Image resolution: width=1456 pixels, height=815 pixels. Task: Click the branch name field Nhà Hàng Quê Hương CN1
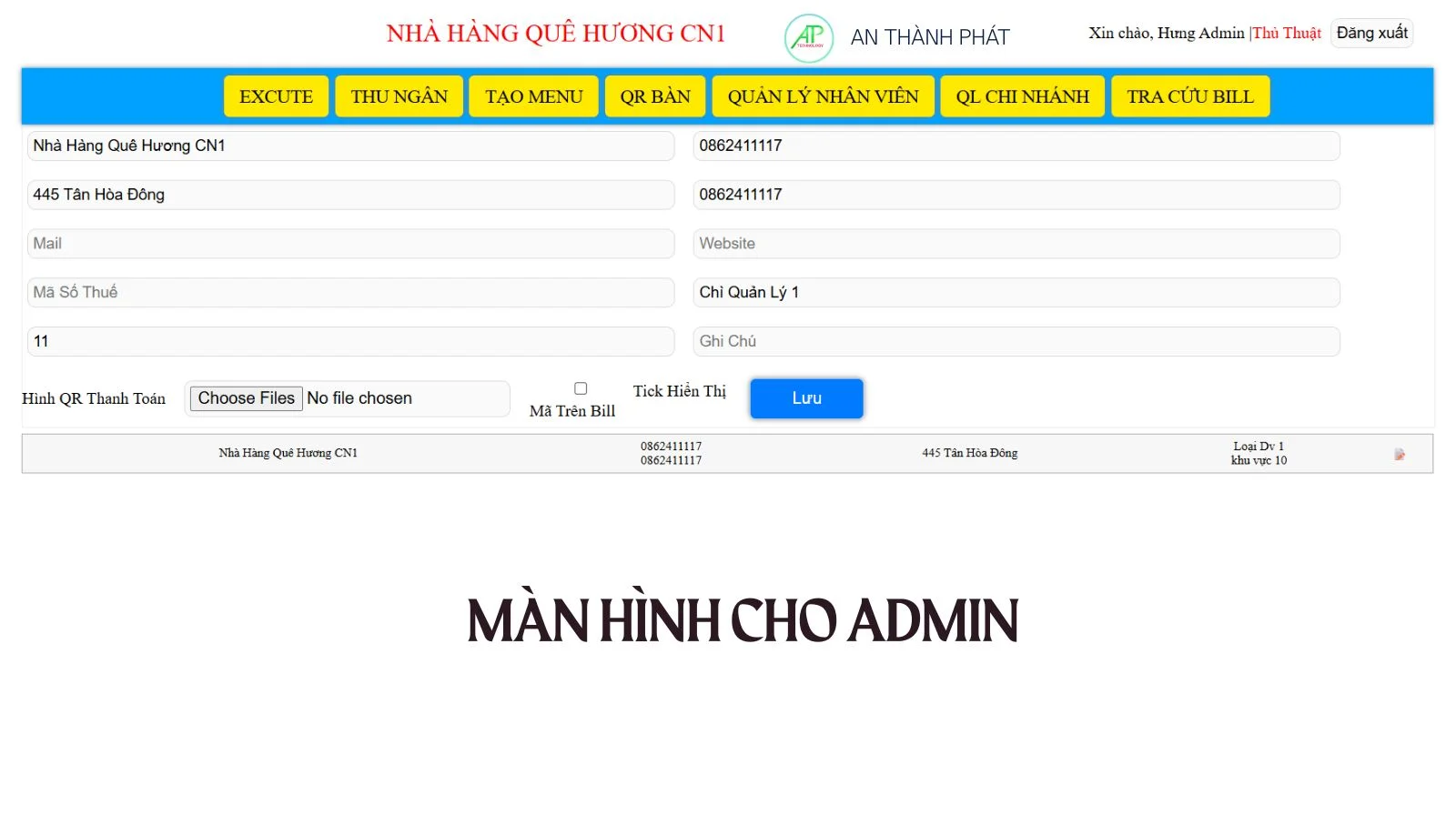click(351, 146)
